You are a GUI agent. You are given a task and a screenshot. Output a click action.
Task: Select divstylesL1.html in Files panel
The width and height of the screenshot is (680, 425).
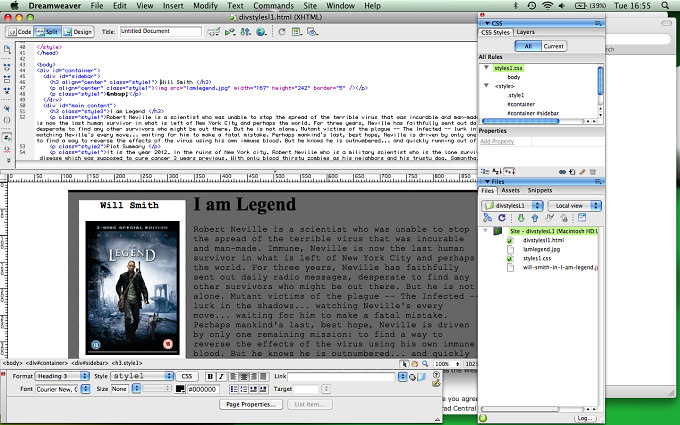pyautogui.click(x=543, y=240)
